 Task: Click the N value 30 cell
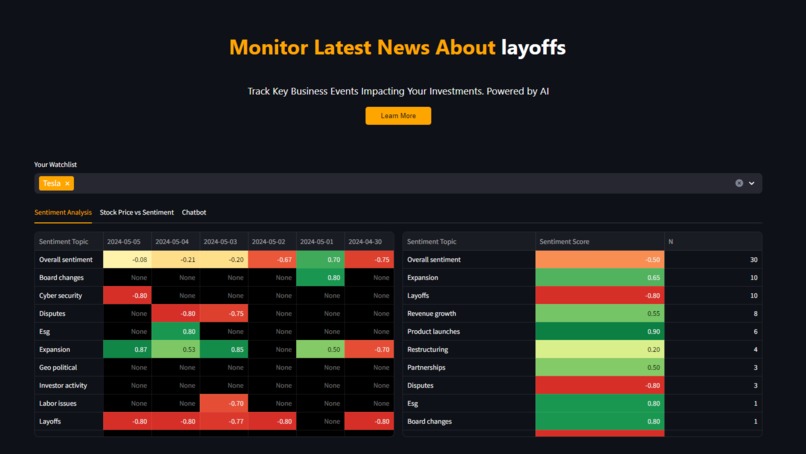(713, 260)
